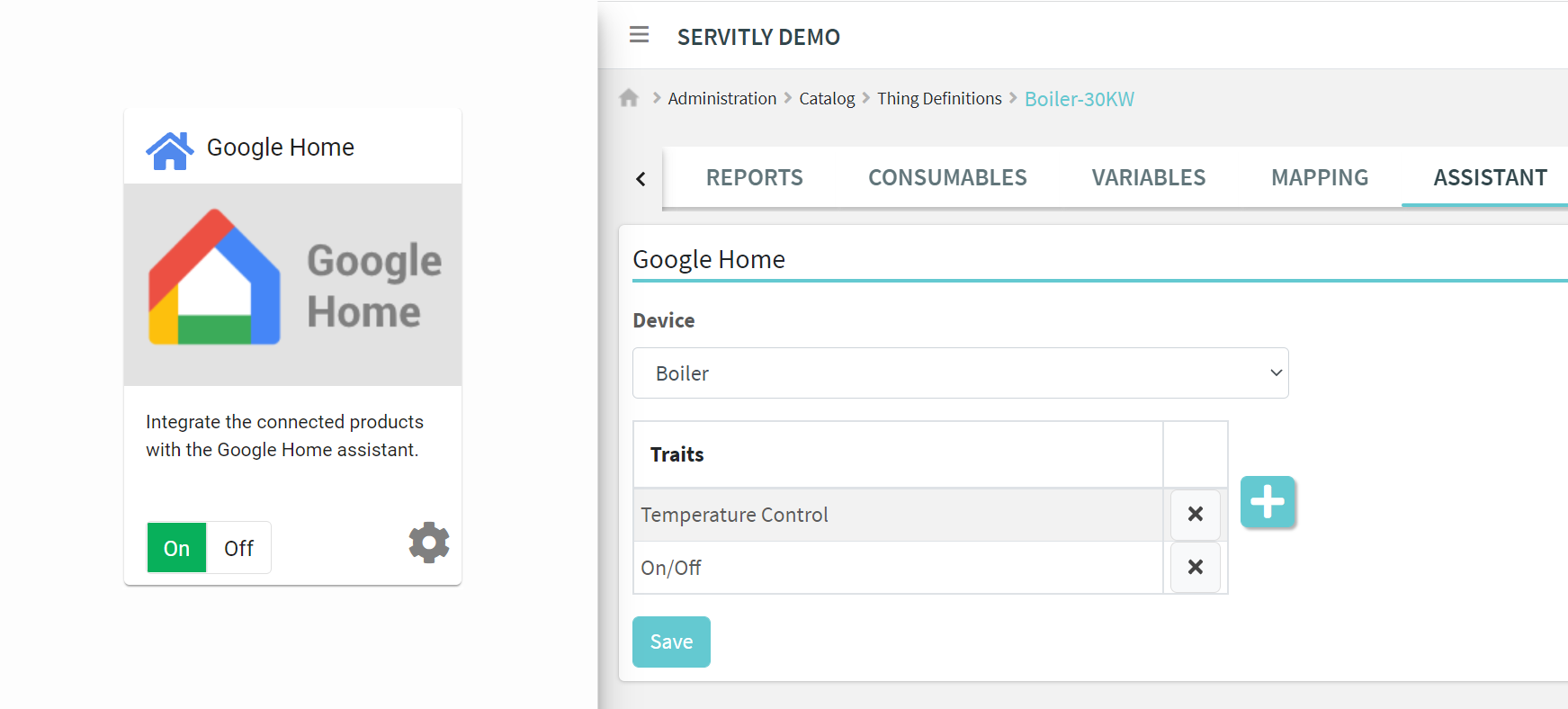Click the integration description text
Image resolution: width=1568 pixels, height=709 pixels.
(x=284, y=435)
